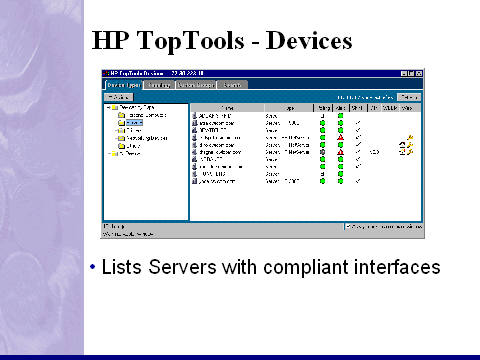Click the HP TopTools logo in the title bar
The height and width of the screenshot is (360, 480).
point(106,73)
